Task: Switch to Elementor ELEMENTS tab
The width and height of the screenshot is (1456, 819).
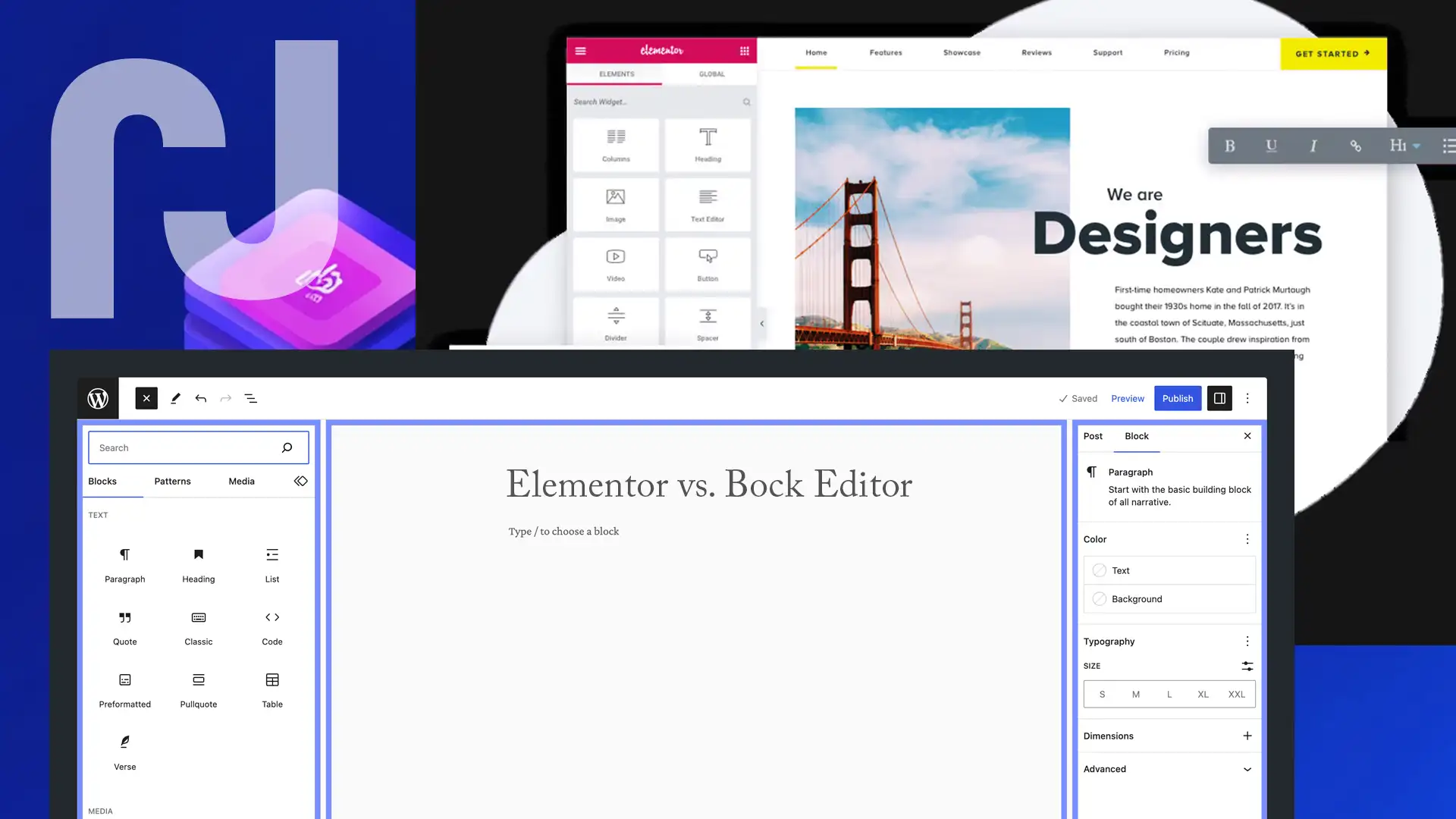Action: click(617, 74)
